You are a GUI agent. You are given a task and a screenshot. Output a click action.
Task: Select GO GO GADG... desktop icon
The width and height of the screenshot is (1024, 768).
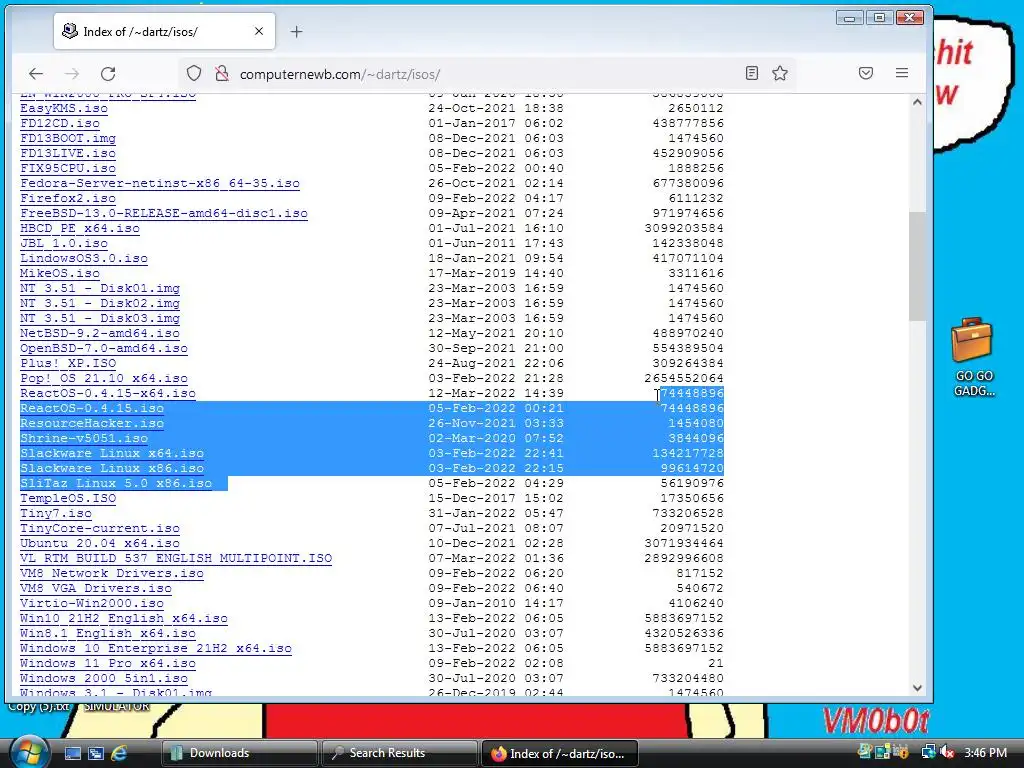[973, 357]
